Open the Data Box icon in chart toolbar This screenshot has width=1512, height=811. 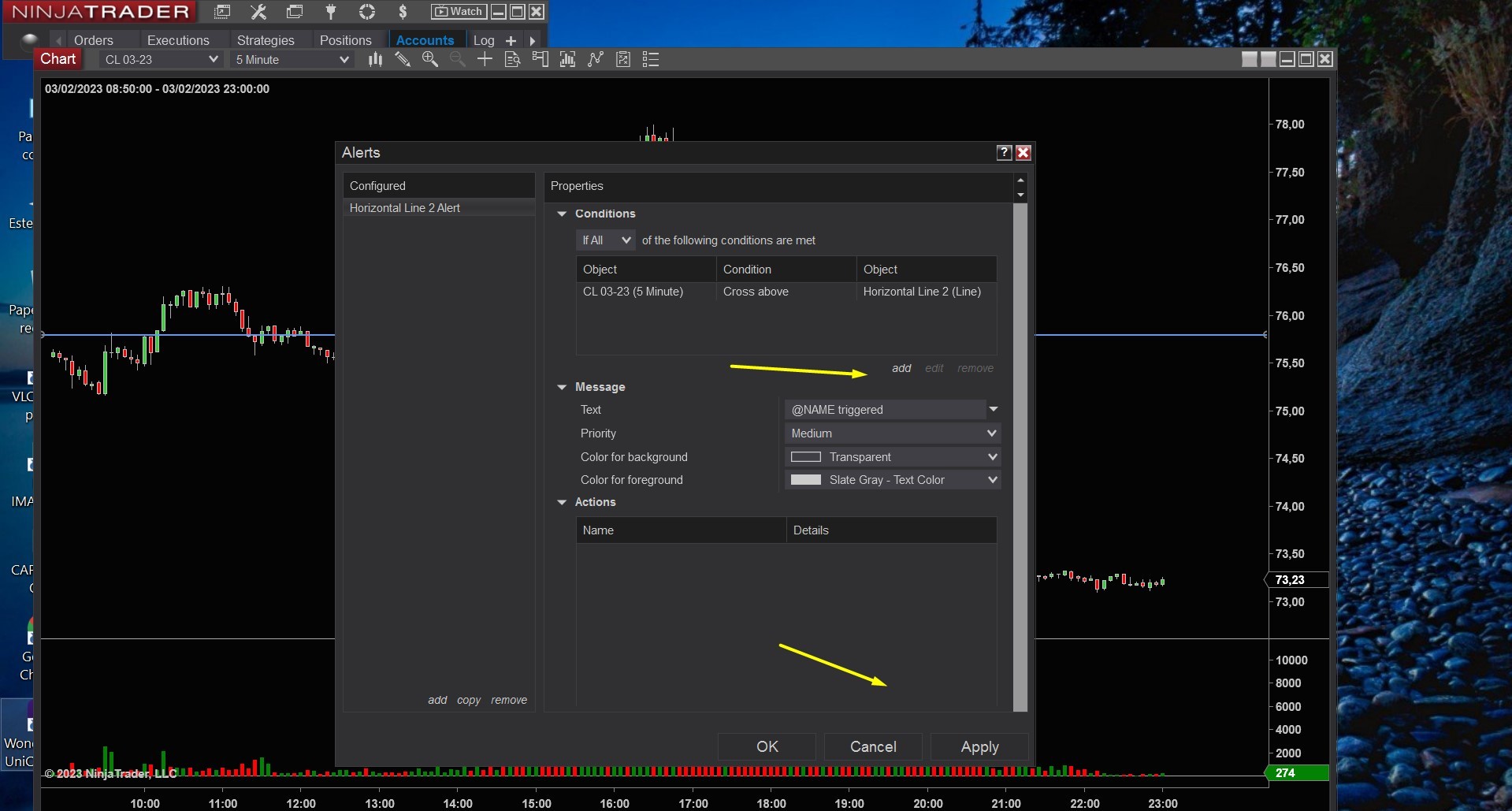(x=512, y=59)
